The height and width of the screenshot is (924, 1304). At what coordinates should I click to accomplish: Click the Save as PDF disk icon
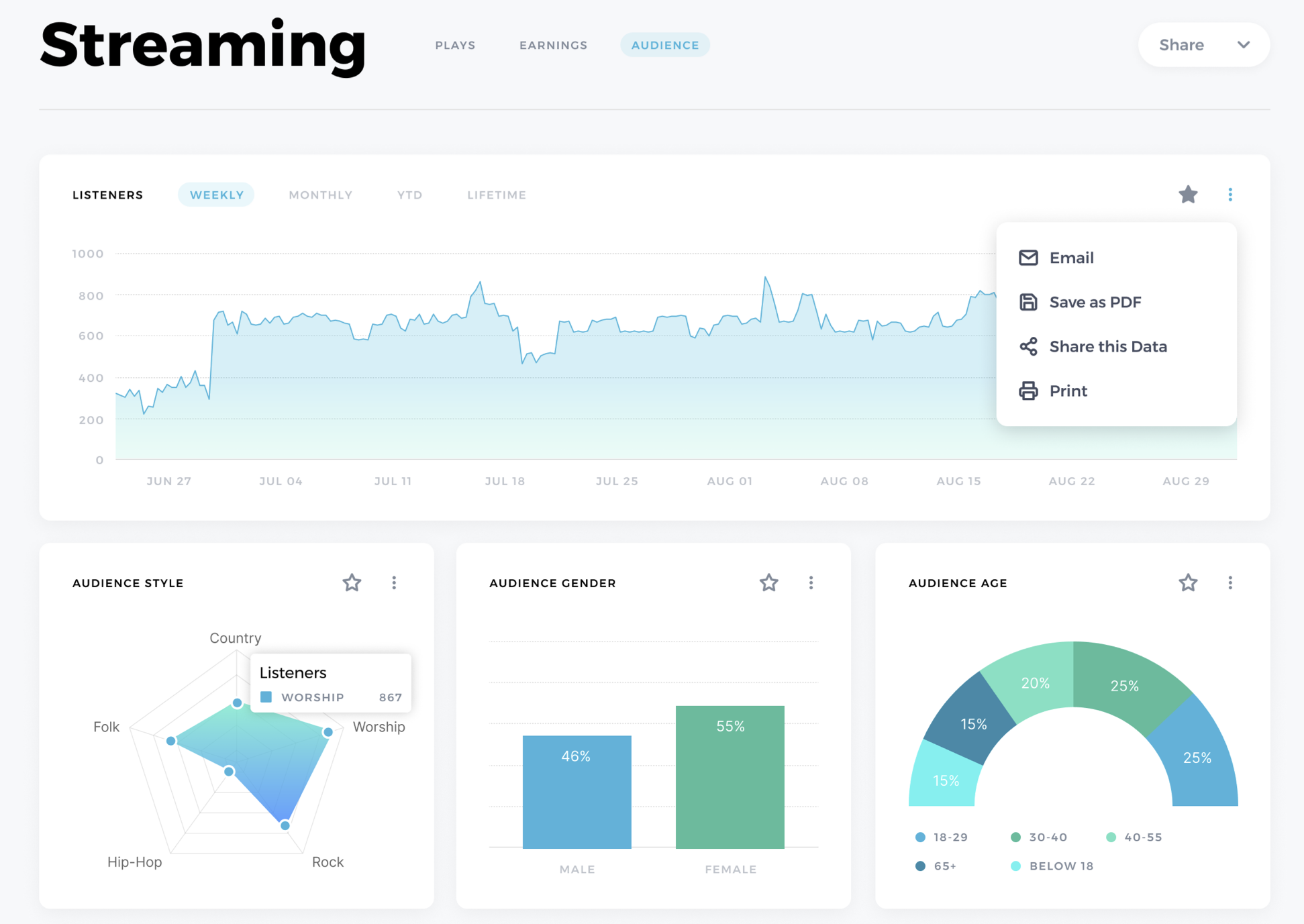[x=1027, y=302]
